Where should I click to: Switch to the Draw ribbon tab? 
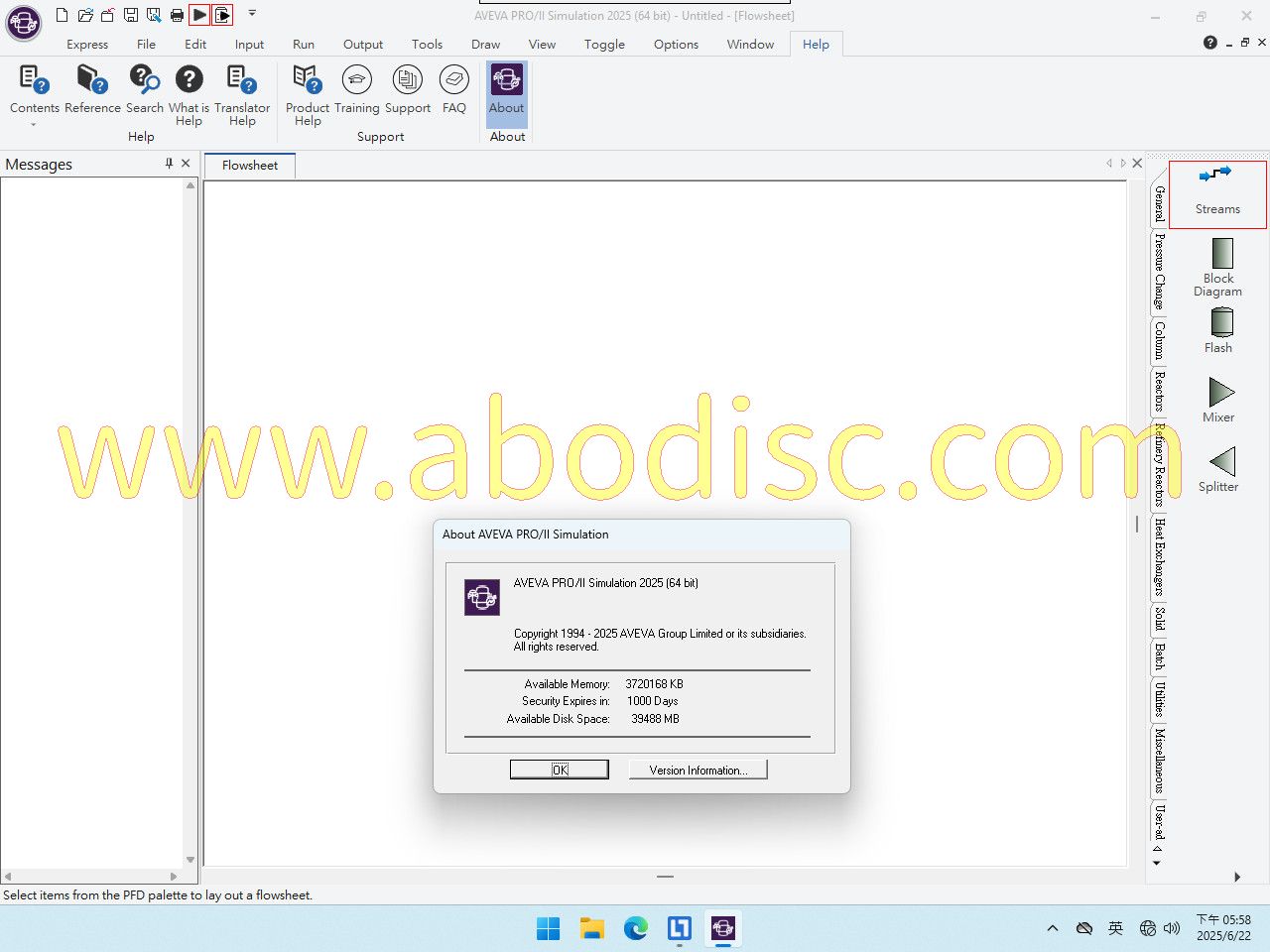(485, 44)
